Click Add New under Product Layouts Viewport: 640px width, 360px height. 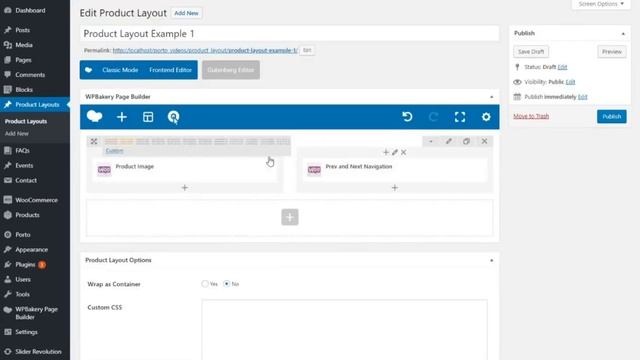pyautogui.click(x=17, y=133)
